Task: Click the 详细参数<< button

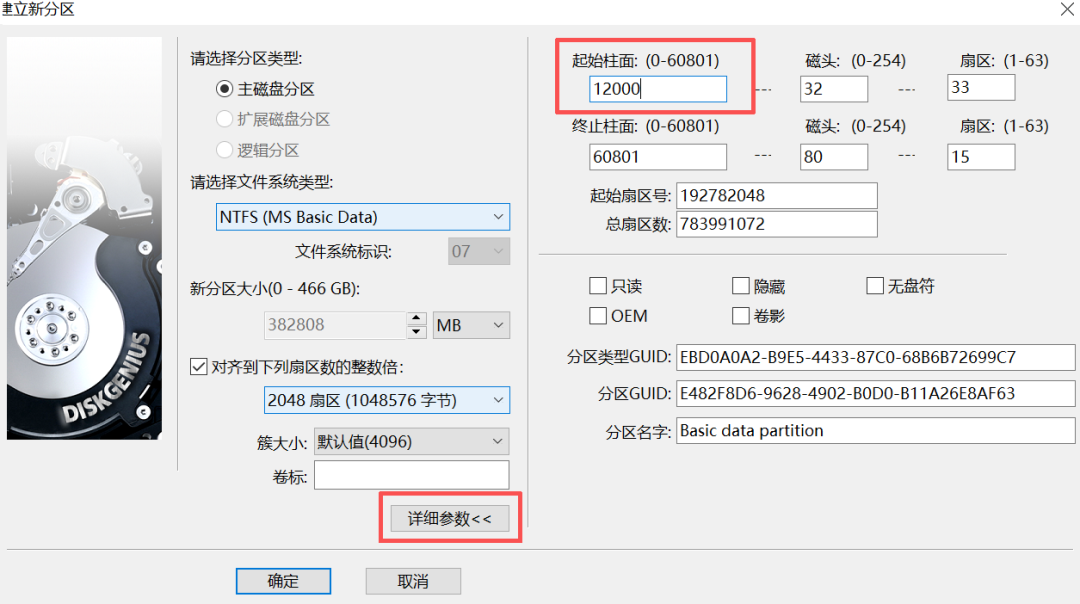Action: coord(450,518)
